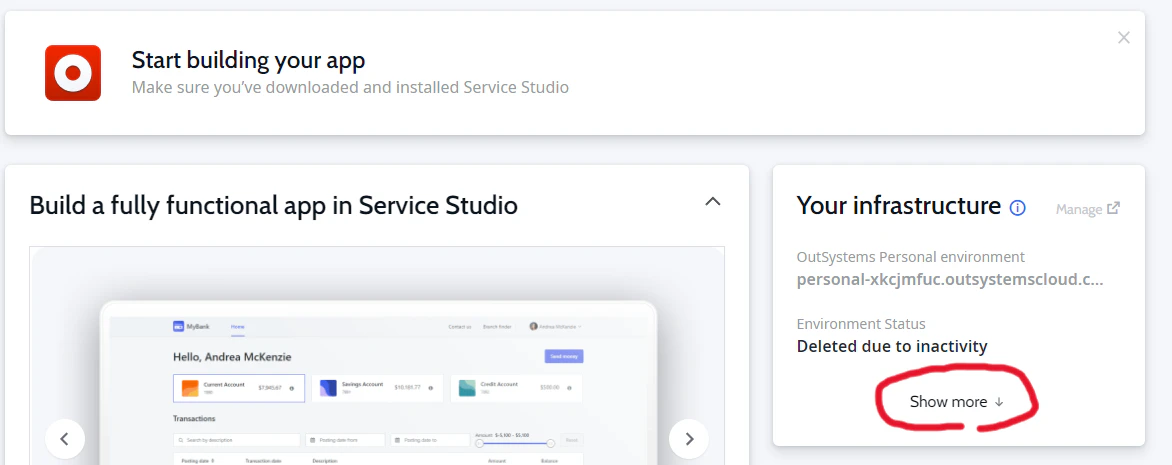Click the Start building your app heading

248,60
